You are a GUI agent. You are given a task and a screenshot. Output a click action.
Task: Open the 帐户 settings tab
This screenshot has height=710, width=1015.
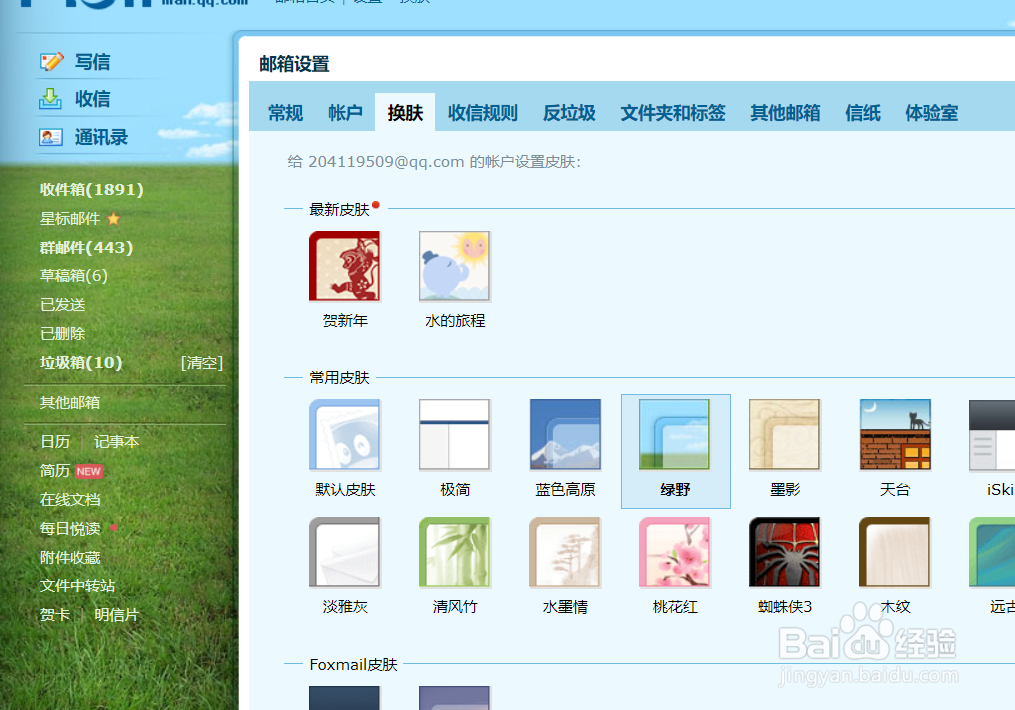click(345, 113)
